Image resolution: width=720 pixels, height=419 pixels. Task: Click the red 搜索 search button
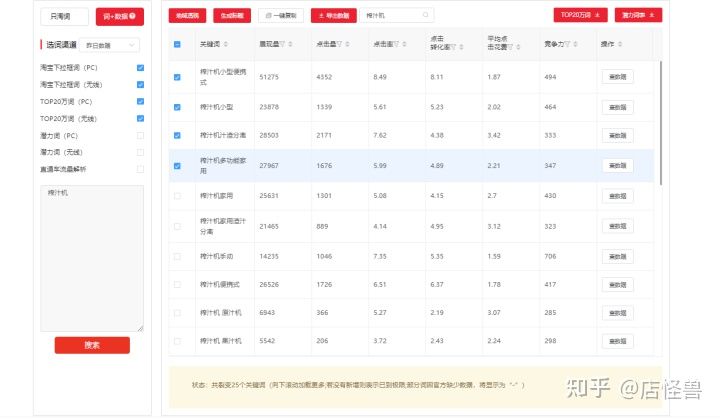(x=92, y=345)
